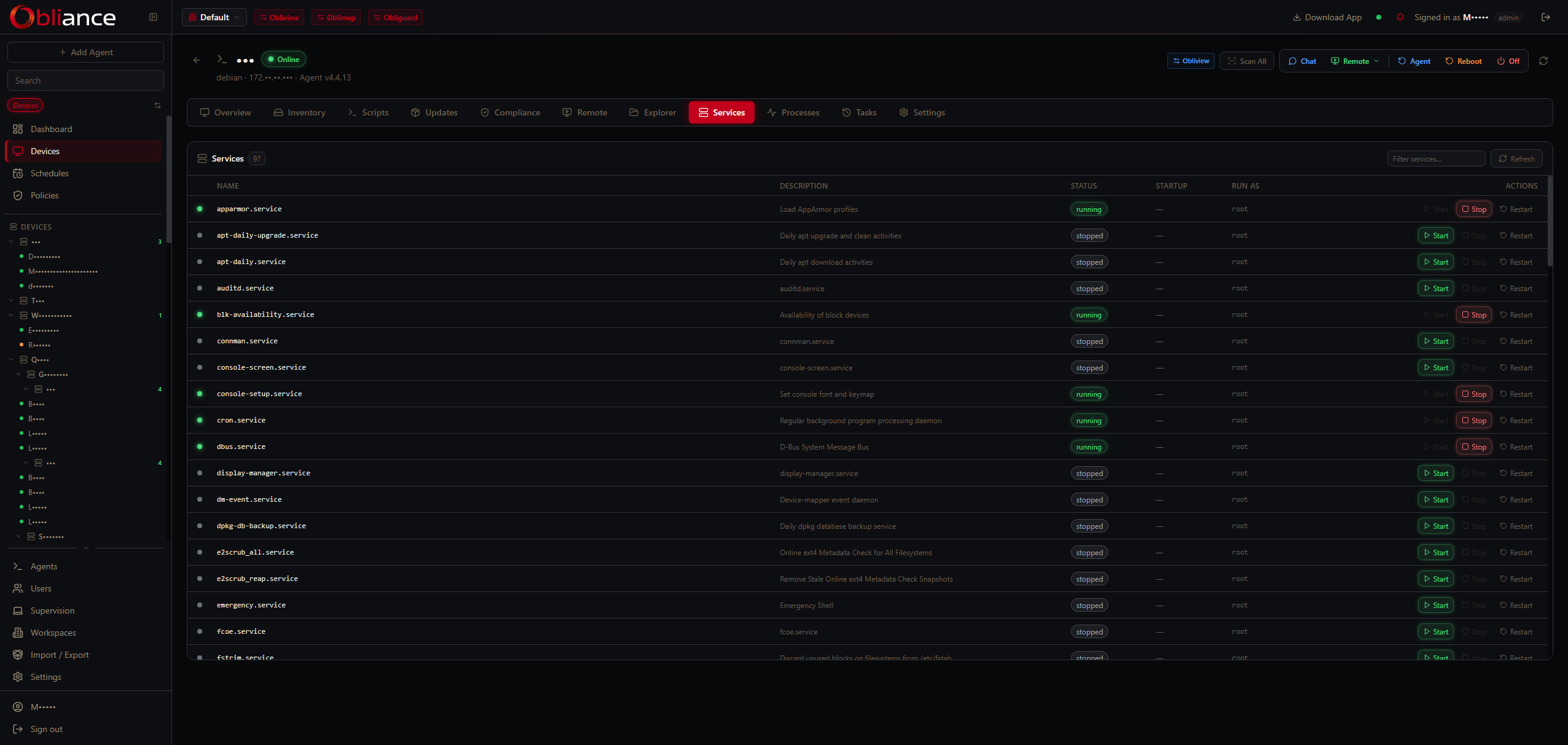Viewport: 1568px width, 745px height.
Task: Refresh the services list
Action: (1516, 158)
